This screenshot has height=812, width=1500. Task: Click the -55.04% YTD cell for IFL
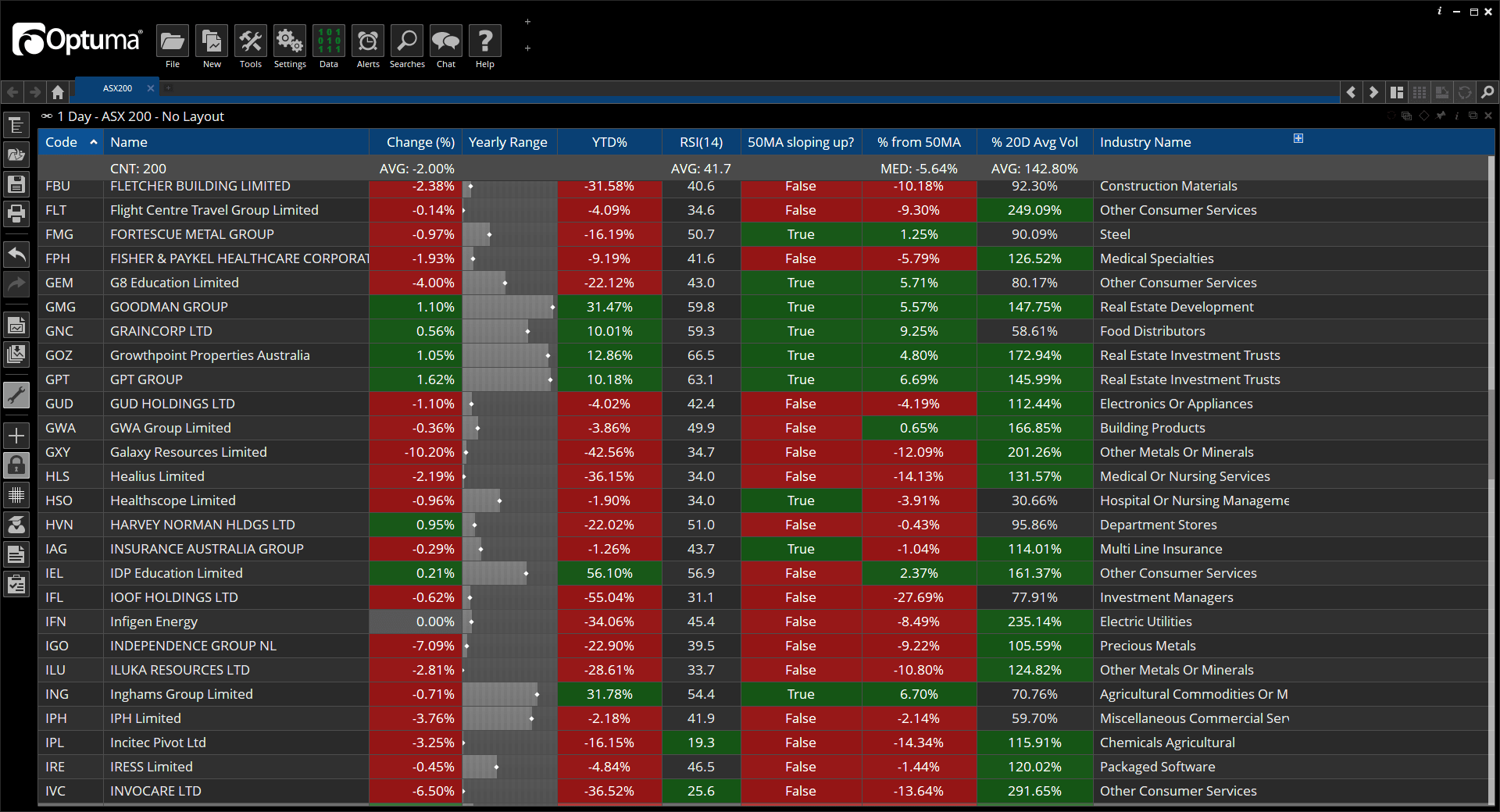(609, 597)
